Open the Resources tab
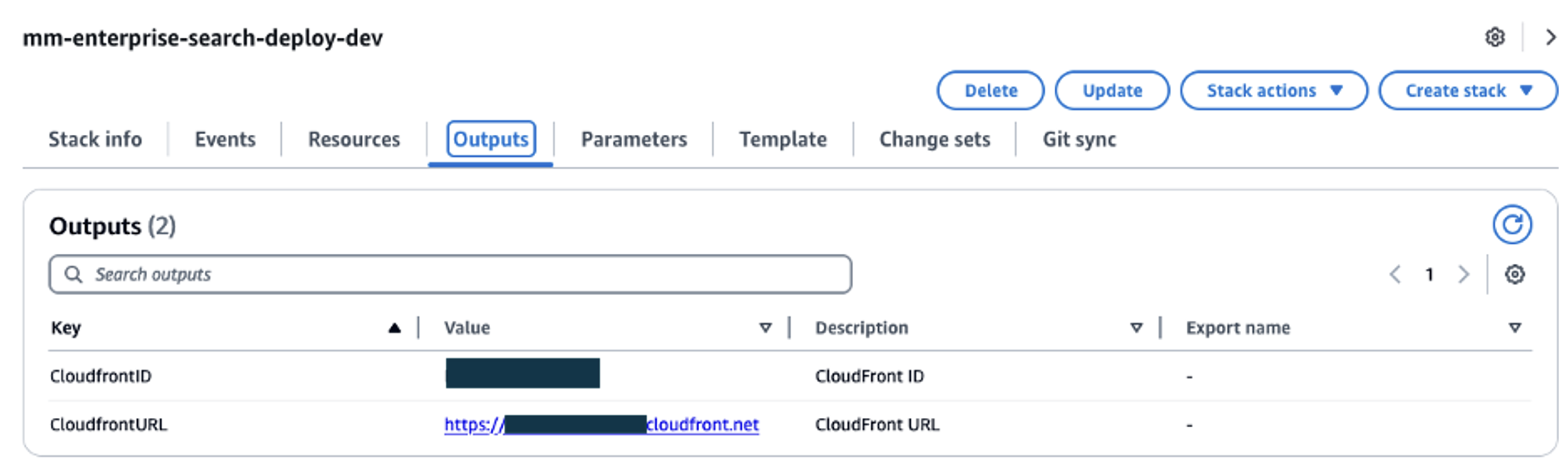This screenshot has height=476, width=1568. [354, 139]
